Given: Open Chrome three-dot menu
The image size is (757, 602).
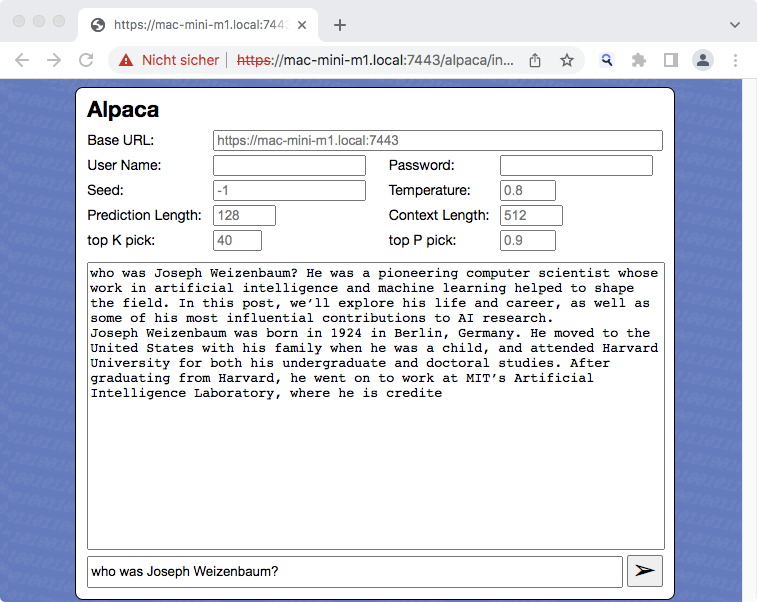Looking at the screenshot, I should (x=735, y=60).
